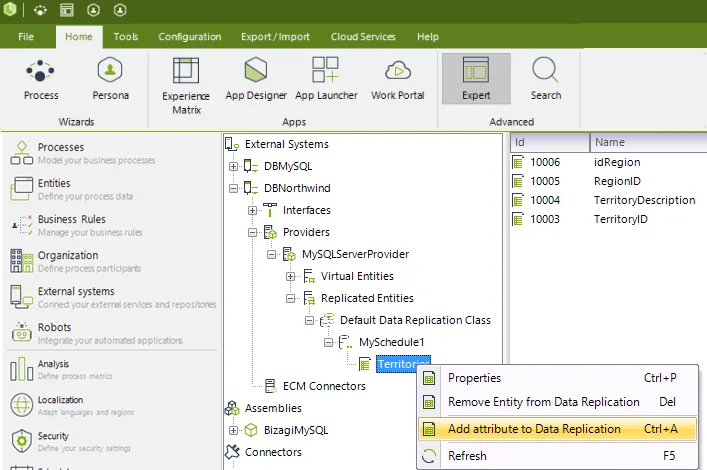Open the Cloud Services ribbon tab
The image size is (707, 470).
(x=363, y=37)
